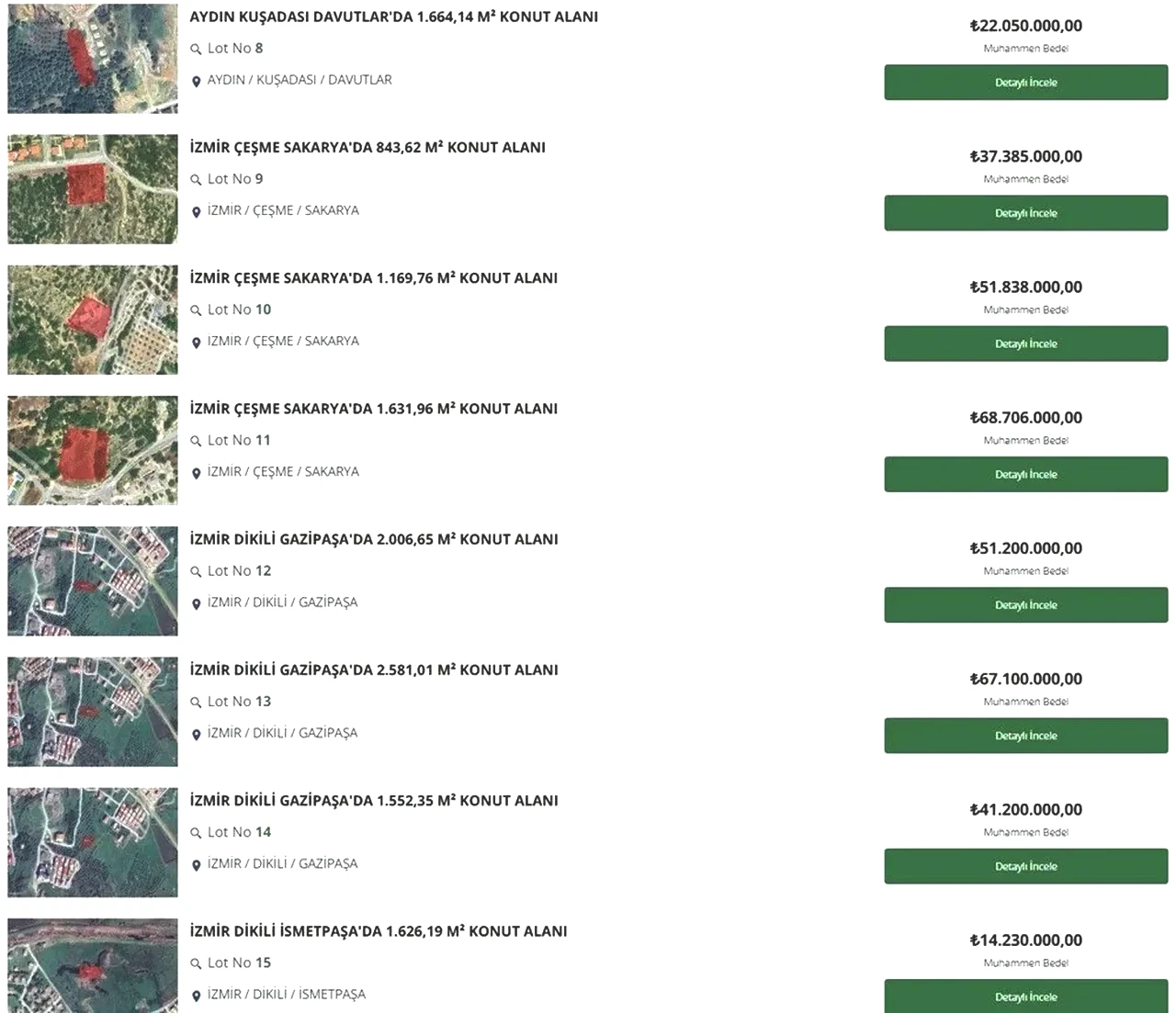Open the Dikili İsmetpaşa 1.626,19 M² listing title
Image resolution: width=1176 pixels, height=1013 pixels.
379,931
